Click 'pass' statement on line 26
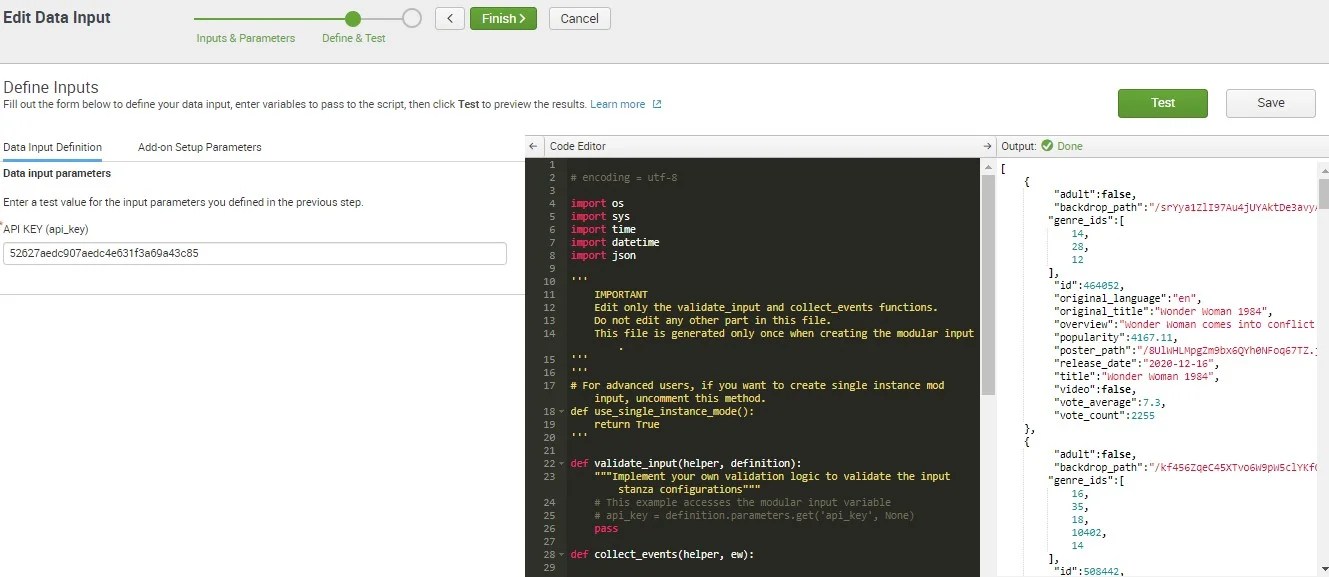The width and height of the screenshot is (1329, 577). click(606, 529)
